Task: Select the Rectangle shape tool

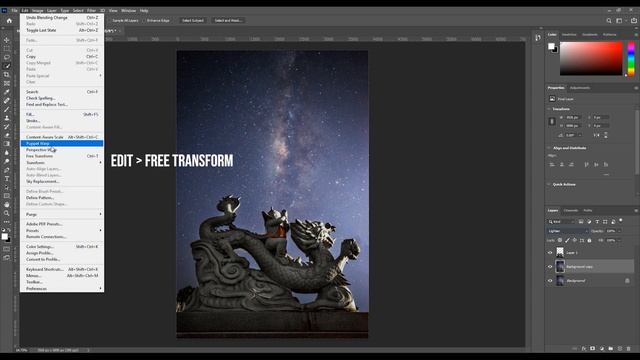Action: (x=7, y=196)
